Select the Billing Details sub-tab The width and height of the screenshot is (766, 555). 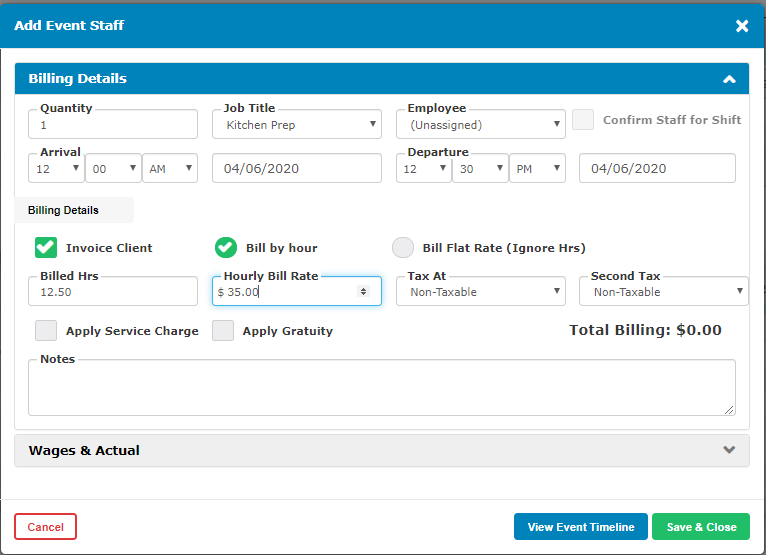[x=74, y=210]
